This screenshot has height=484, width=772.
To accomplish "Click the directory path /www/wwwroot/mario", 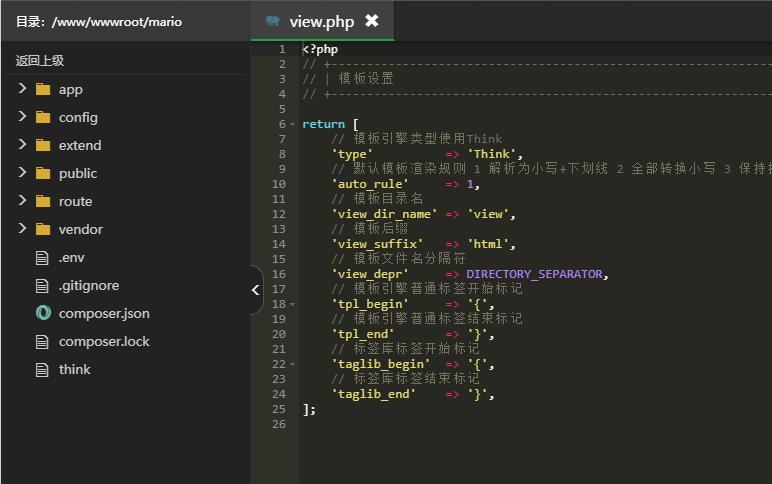I will coord(117,22).
